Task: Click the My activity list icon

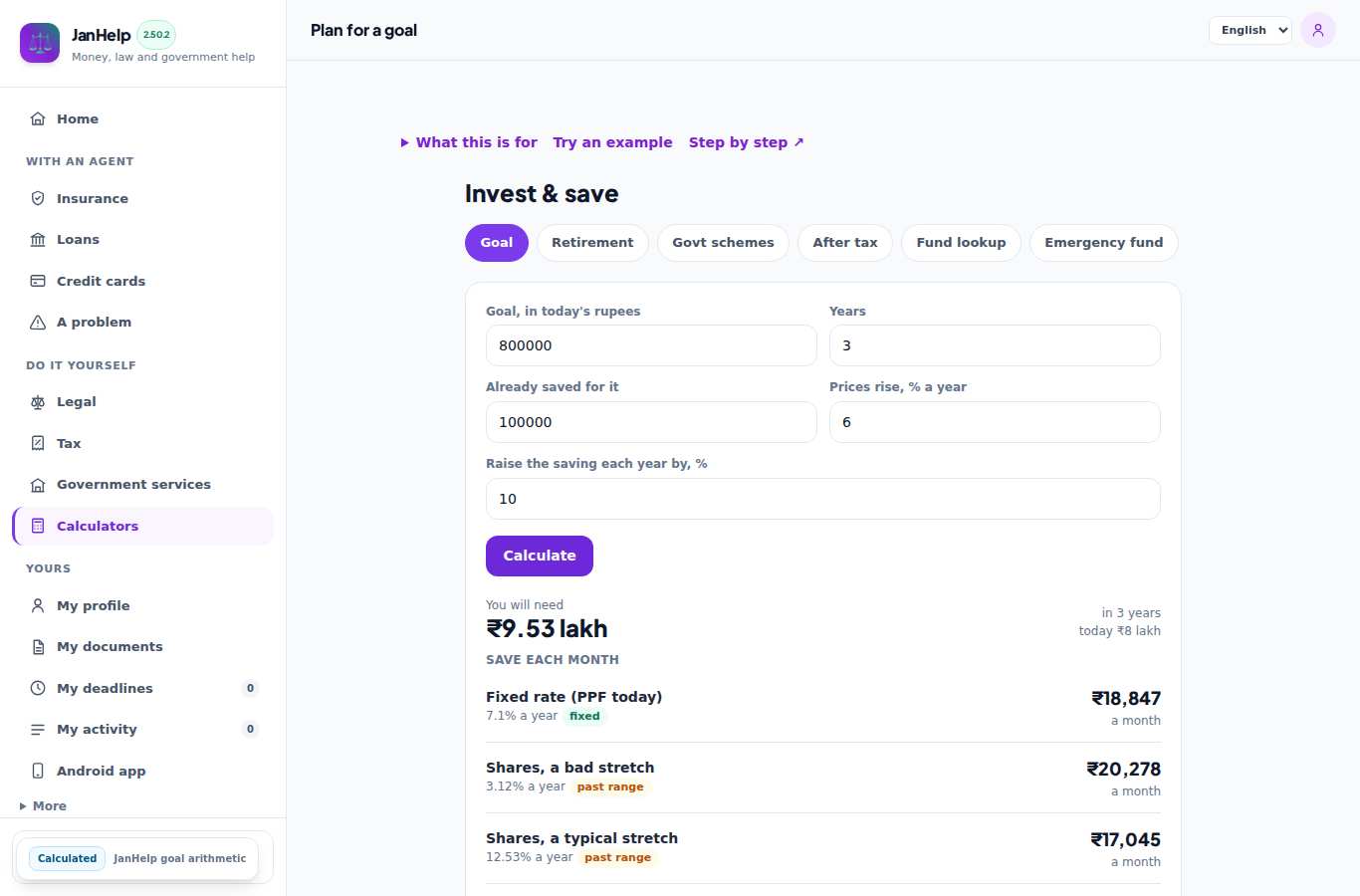Action: pyautogui.click(x=38, y=730)
